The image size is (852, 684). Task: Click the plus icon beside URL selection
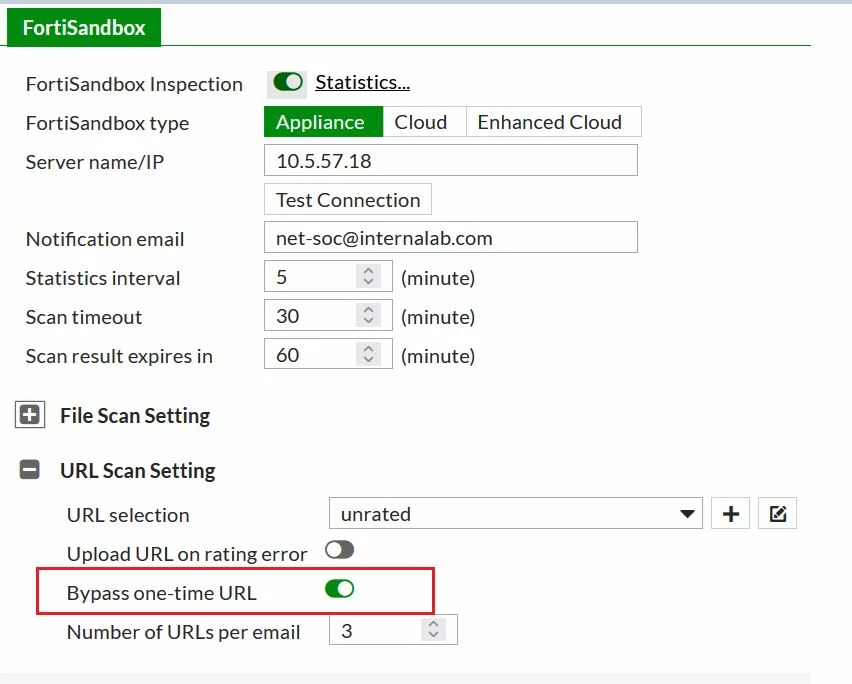pos(730,513)
